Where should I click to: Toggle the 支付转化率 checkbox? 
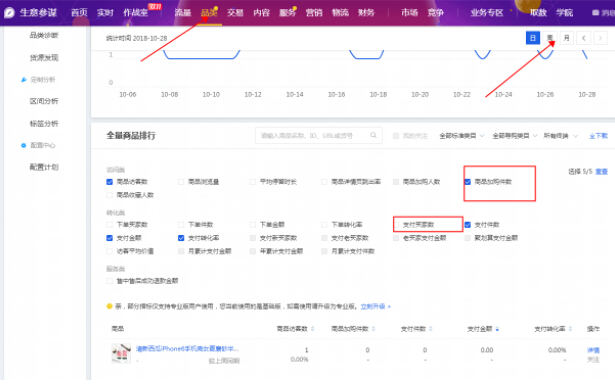click(x=181, y=238)
